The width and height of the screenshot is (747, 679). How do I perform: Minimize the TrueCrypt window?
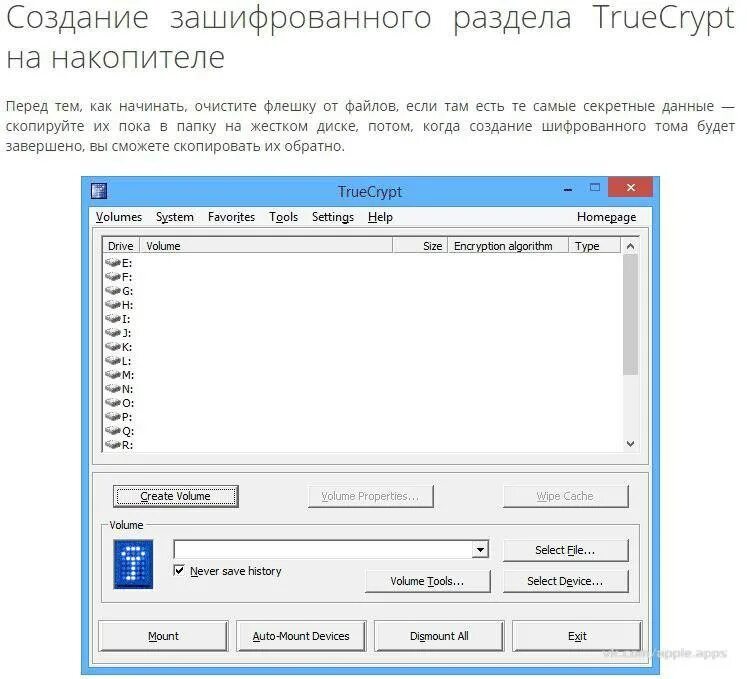568,189
